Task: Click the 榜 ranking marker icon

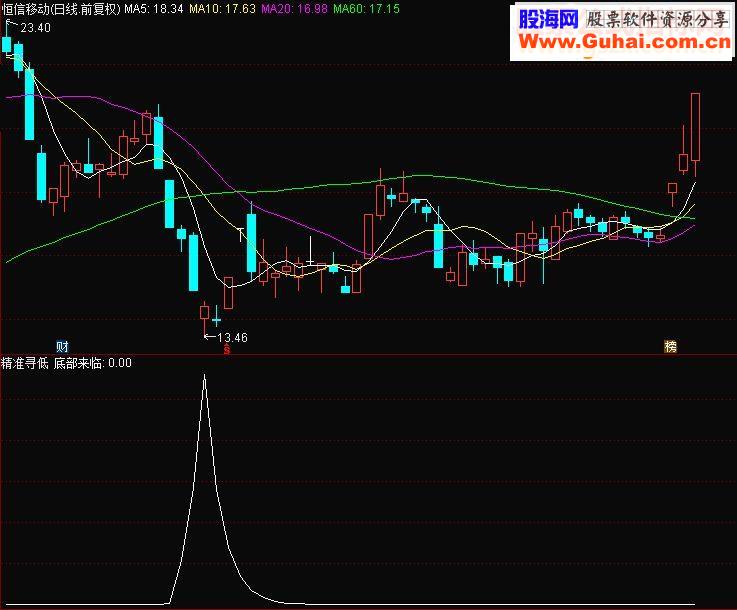Action: coord(670,347)
